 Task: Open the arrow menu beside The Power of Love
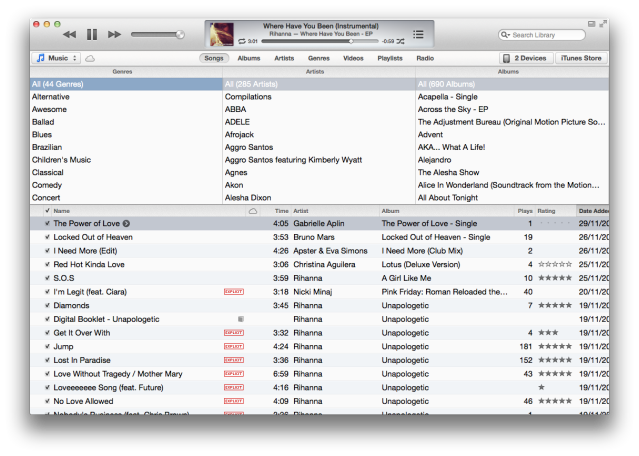[126, 224]
